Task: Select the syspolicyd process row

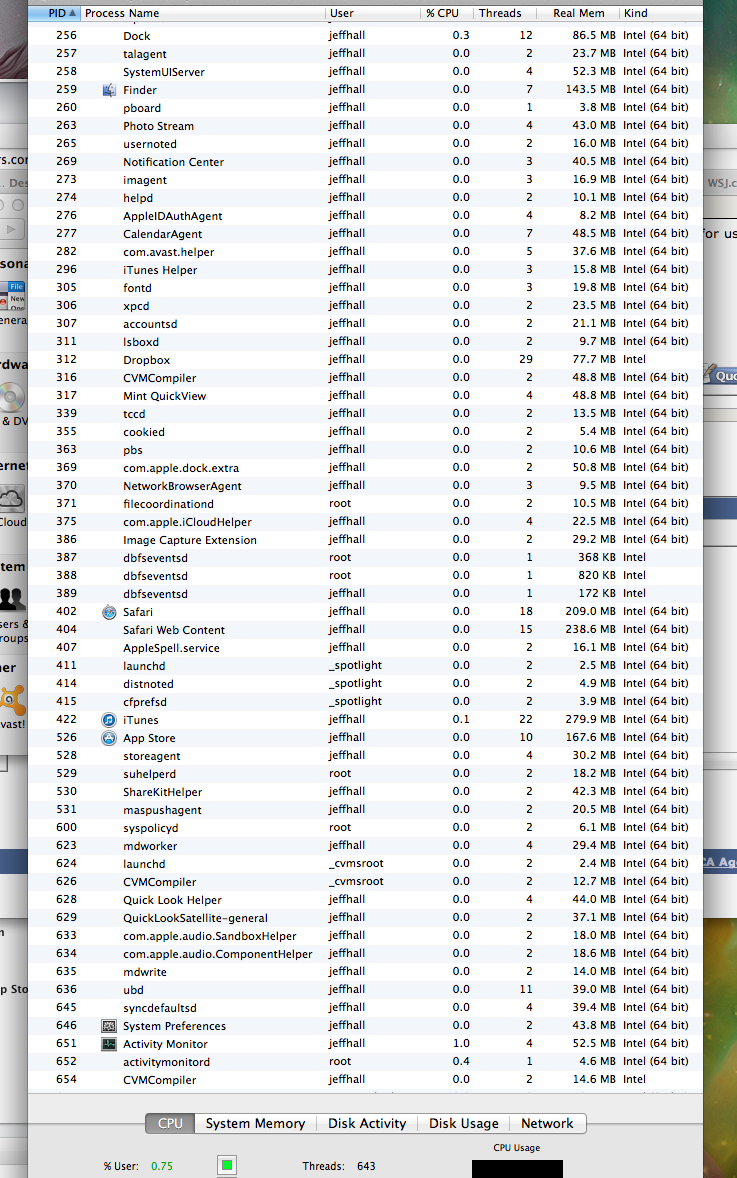Action: pyautogui.click(x=365, y=828)
